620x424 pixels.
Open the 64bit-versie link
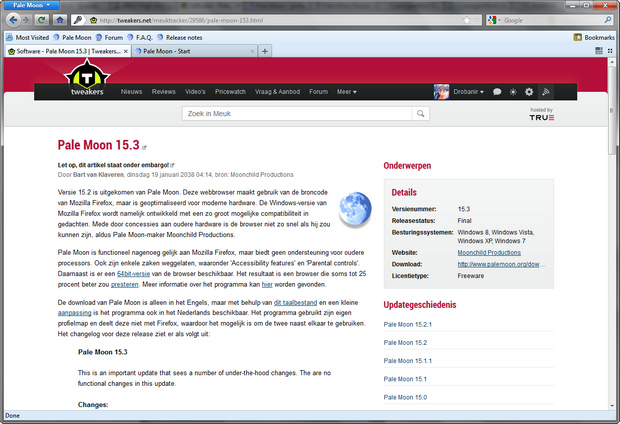click(133, 274)
